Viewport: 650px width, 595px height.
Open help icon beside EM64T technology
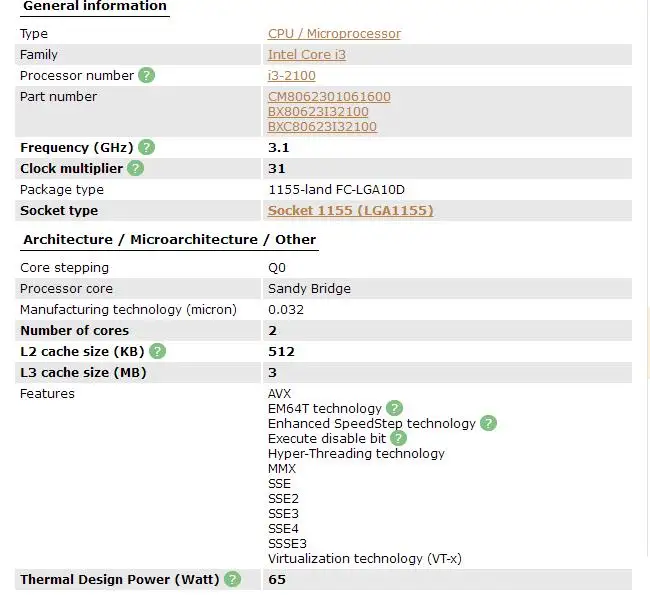coord(395,408)
